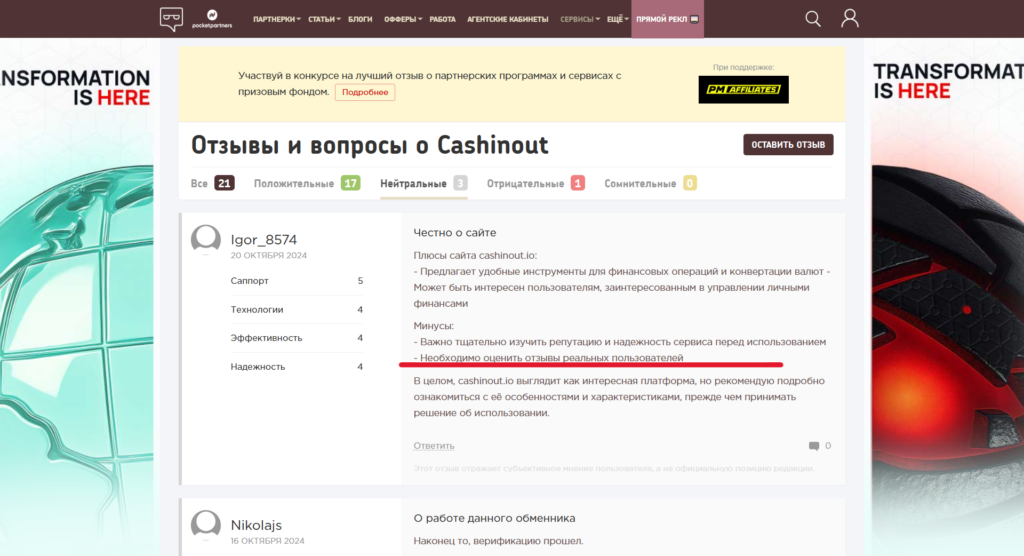Open the Блоги menu item
This screenshot has width=1024, height=556.
point(360,19)
